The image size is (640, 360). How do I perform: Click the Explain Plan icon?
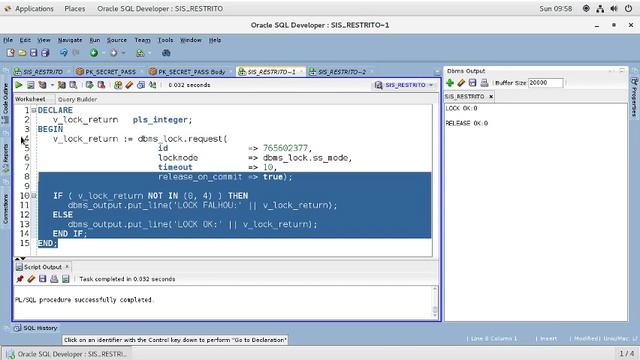(42, 85)
